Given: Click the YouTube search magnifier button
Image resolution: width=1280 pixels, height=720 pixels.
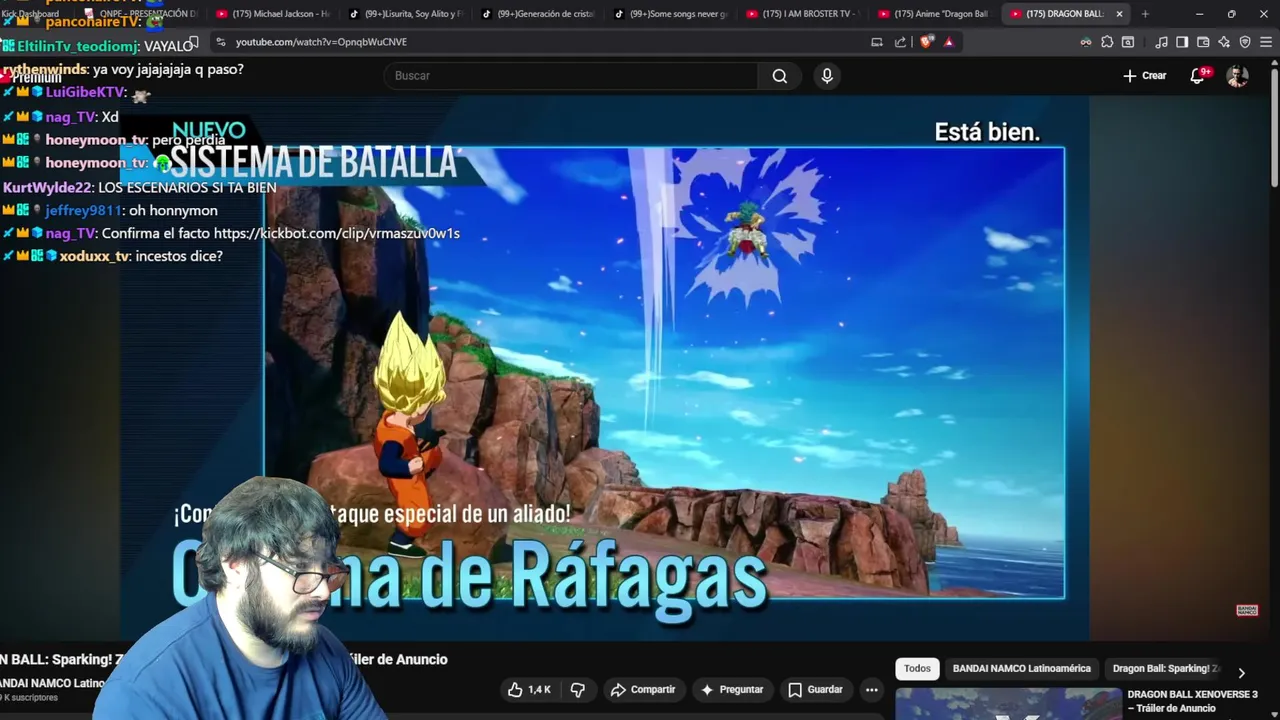Looking at the screenshot, I should coord(780,76).
